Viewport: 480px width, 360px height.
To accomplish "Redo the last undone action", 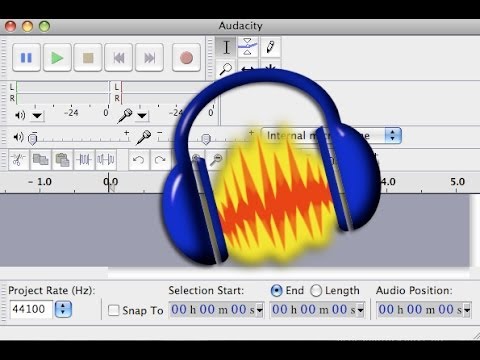I will 160,160.
